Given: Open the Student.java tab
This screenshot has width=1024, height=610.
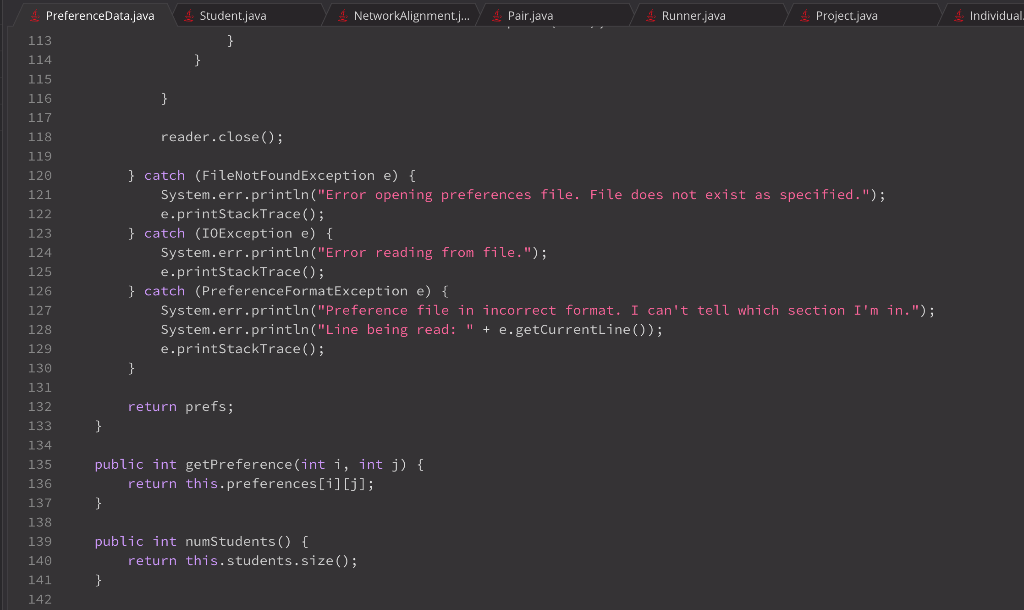Looking at the screenshot, I should click(248, 15).
